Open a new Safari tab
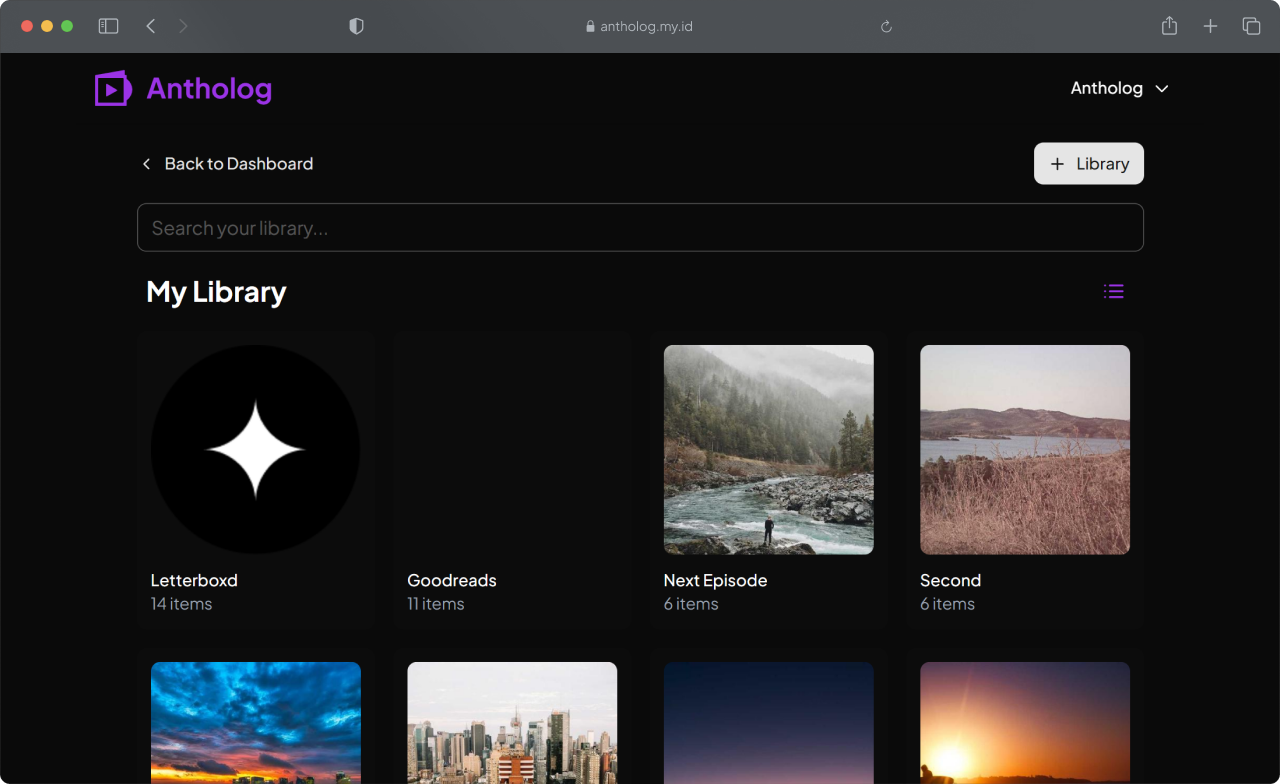Image resolution: width=1280 pixels, height=784 pixels. pyautogui.click(x=1210, y=26)
